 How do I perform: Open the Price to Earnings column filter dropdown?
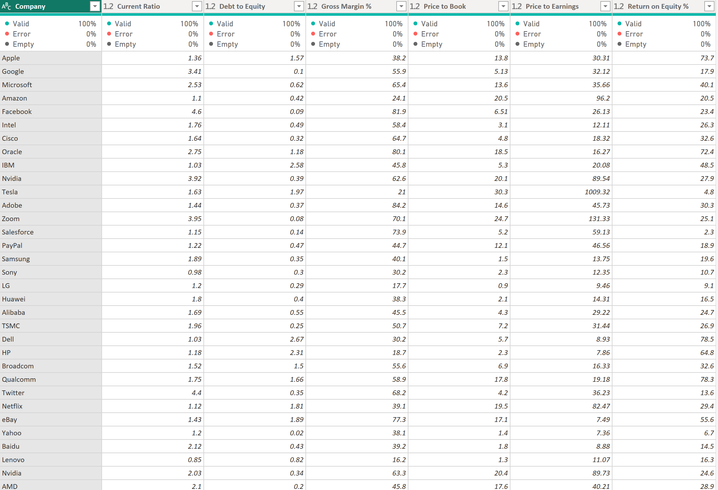pyautogui.click(x=605, y=6)
